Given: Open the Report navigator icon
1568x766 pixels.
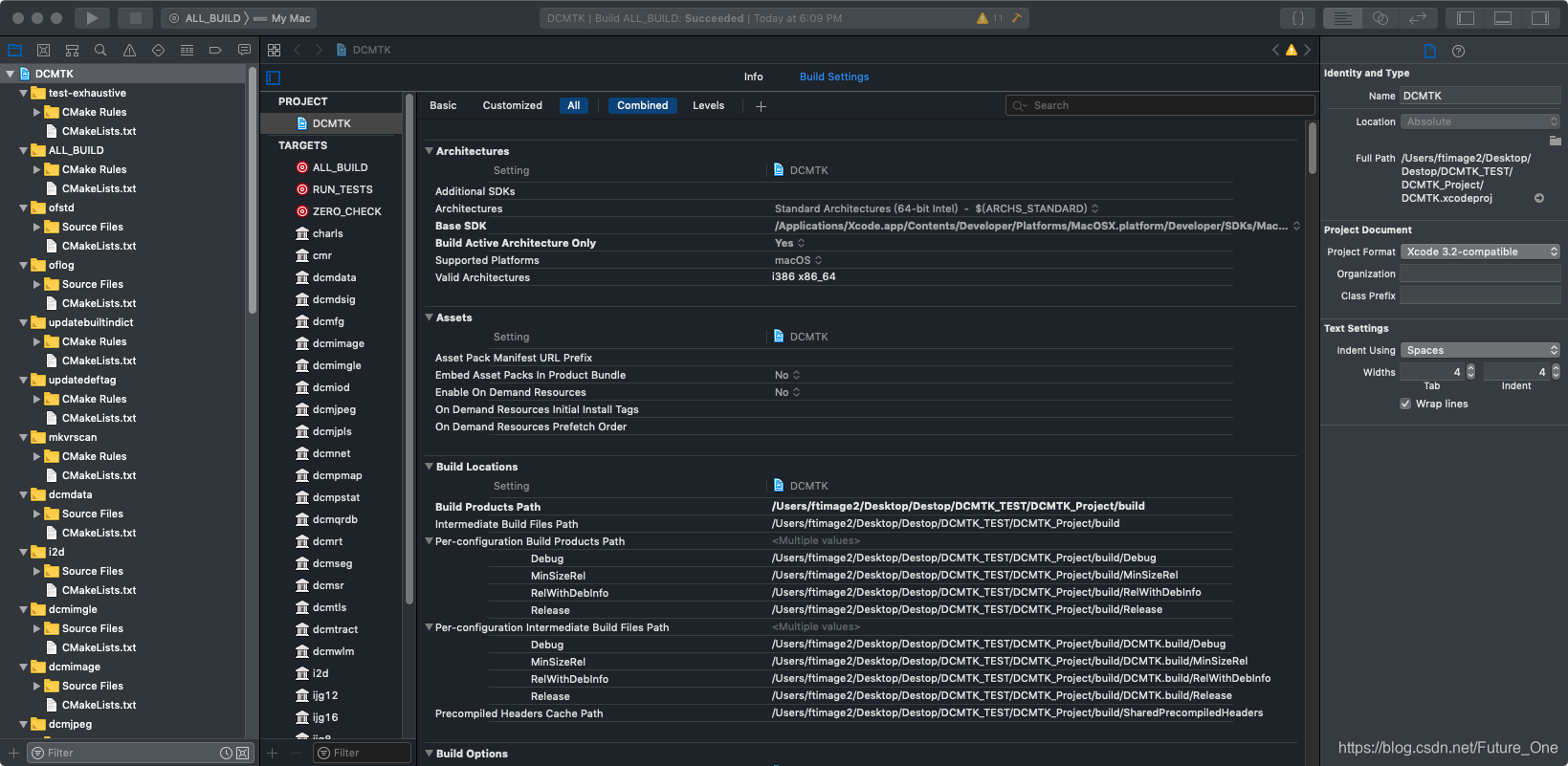Looking at the screenshot, I should 244,50.
